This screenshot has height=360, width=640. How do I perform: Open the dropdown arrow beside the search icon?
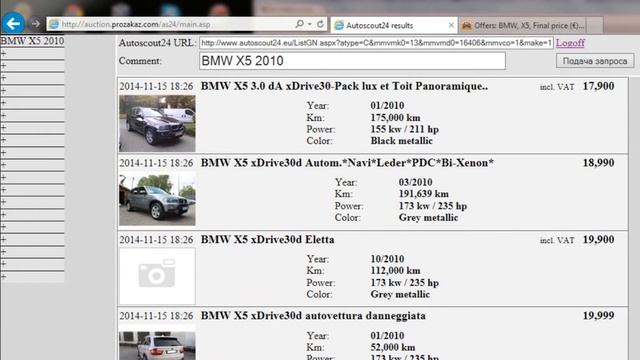click(x=310, y=24)
